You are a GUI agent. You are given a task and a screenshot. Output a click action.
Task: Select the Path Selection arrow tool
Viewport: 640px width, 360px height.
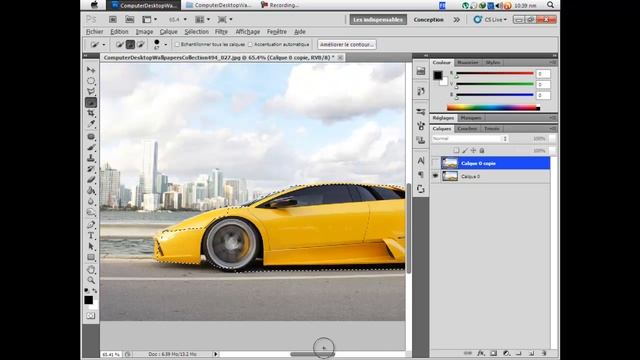tap(91, 247)
